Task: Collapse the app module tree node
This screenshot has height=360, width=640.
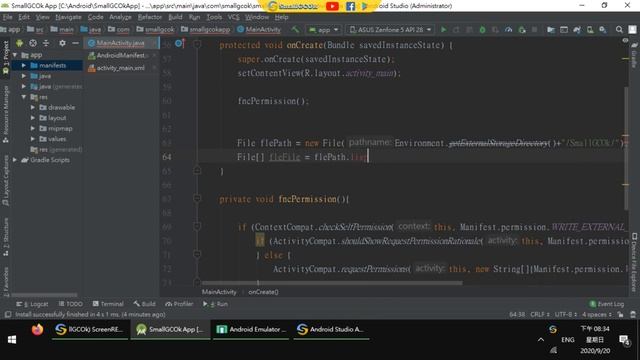Action: (x=15, y=55)
